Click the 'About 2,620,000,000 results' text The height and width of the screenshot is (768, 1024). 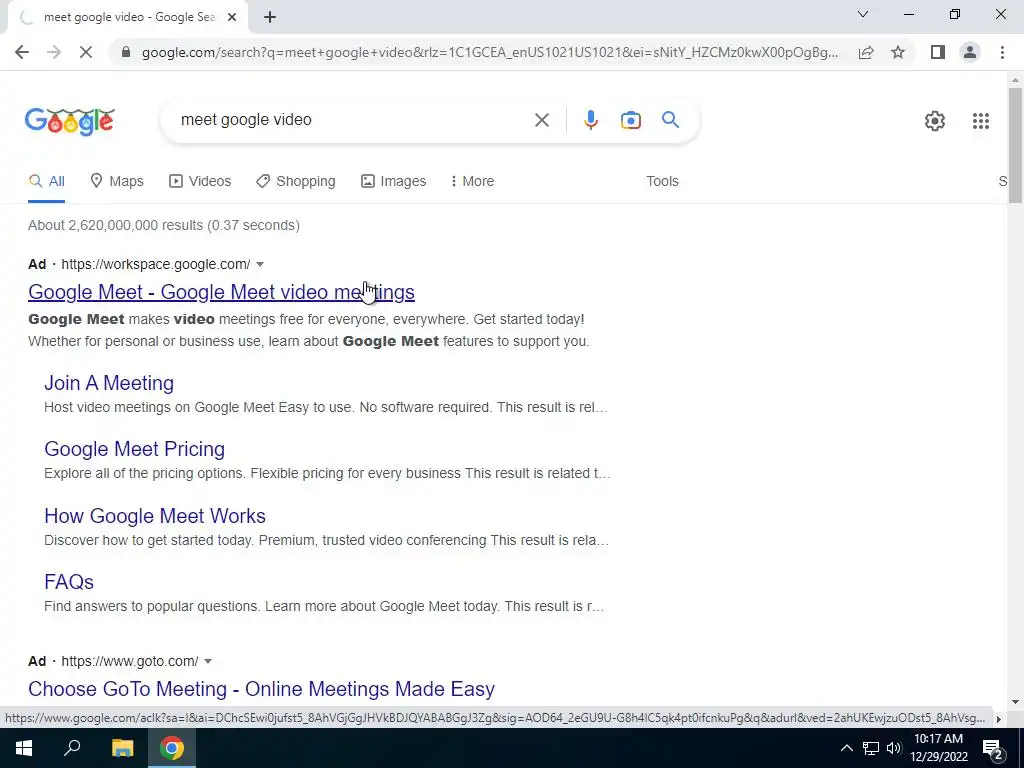click(x=164, y=225)
